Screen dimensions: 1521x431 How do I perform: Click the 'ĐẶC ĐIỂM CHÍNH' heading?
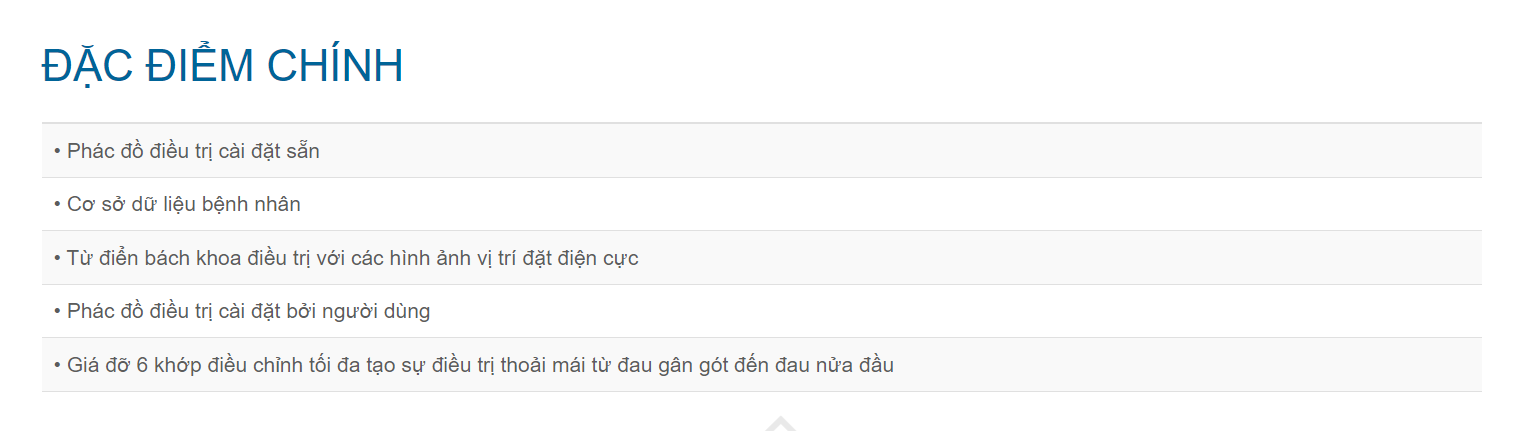click(222, 66)
